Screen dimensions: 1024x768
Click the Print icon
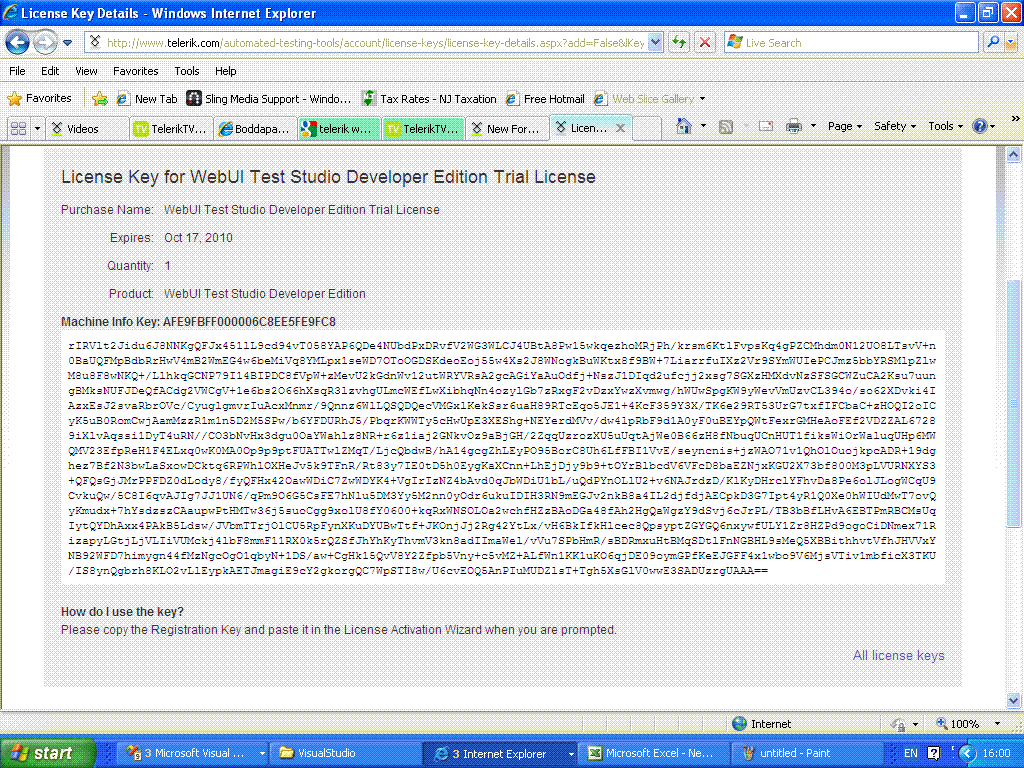pos(793,127)
